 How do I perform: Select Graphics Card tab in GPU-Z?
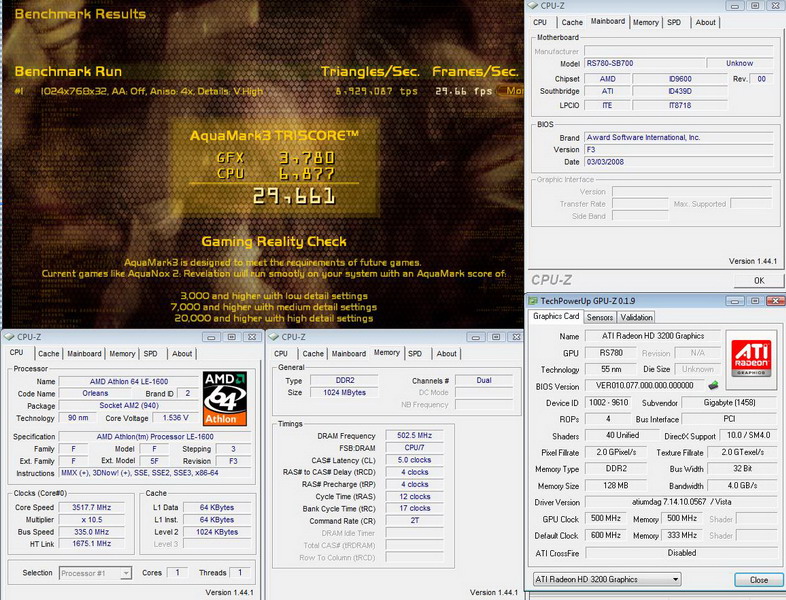pos(556,316)
